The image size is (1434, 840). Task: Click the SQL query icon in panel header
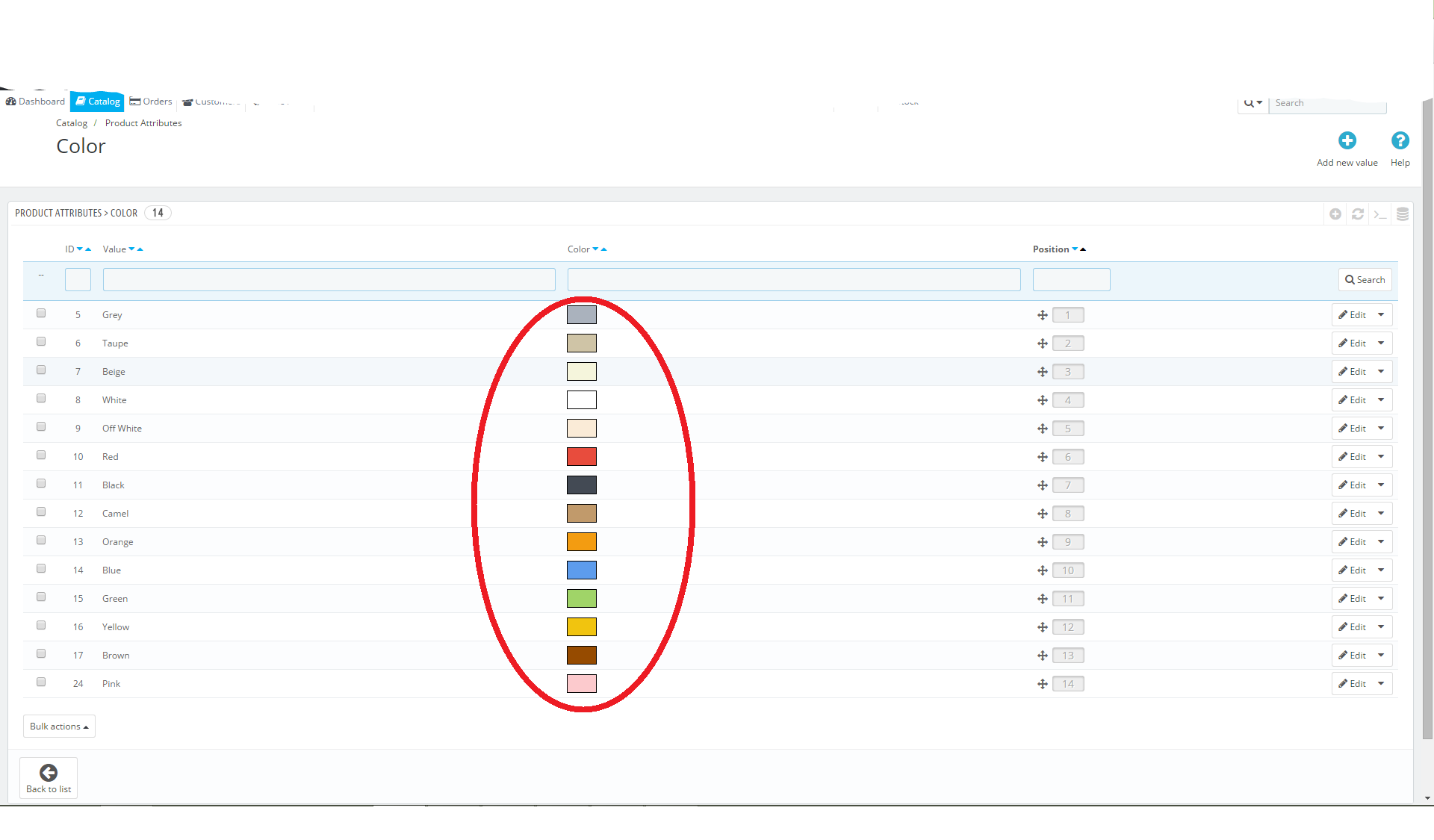pyautogui.click(x=1379, y=214)
